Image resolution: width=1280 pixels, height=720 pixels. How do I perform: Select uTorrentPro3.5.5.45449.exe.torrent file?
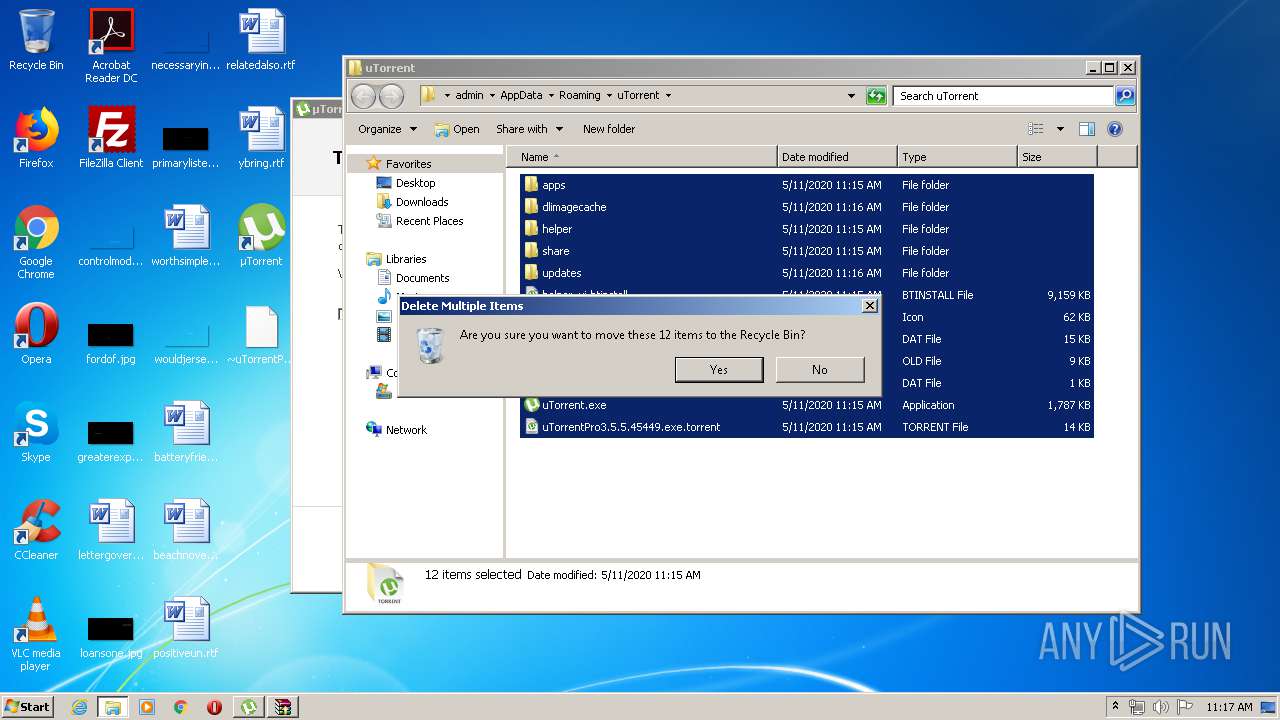[806, 427]
